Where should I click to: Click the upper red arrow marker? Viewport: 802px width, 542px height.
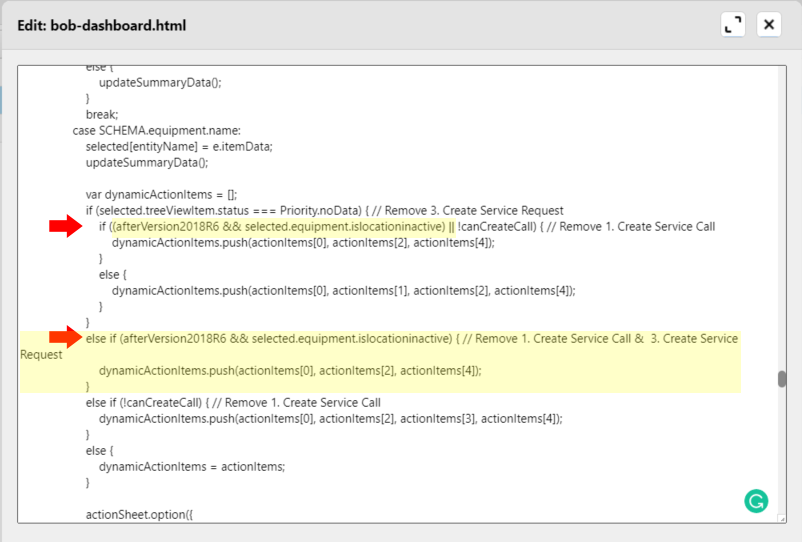(x=65, y=227)
